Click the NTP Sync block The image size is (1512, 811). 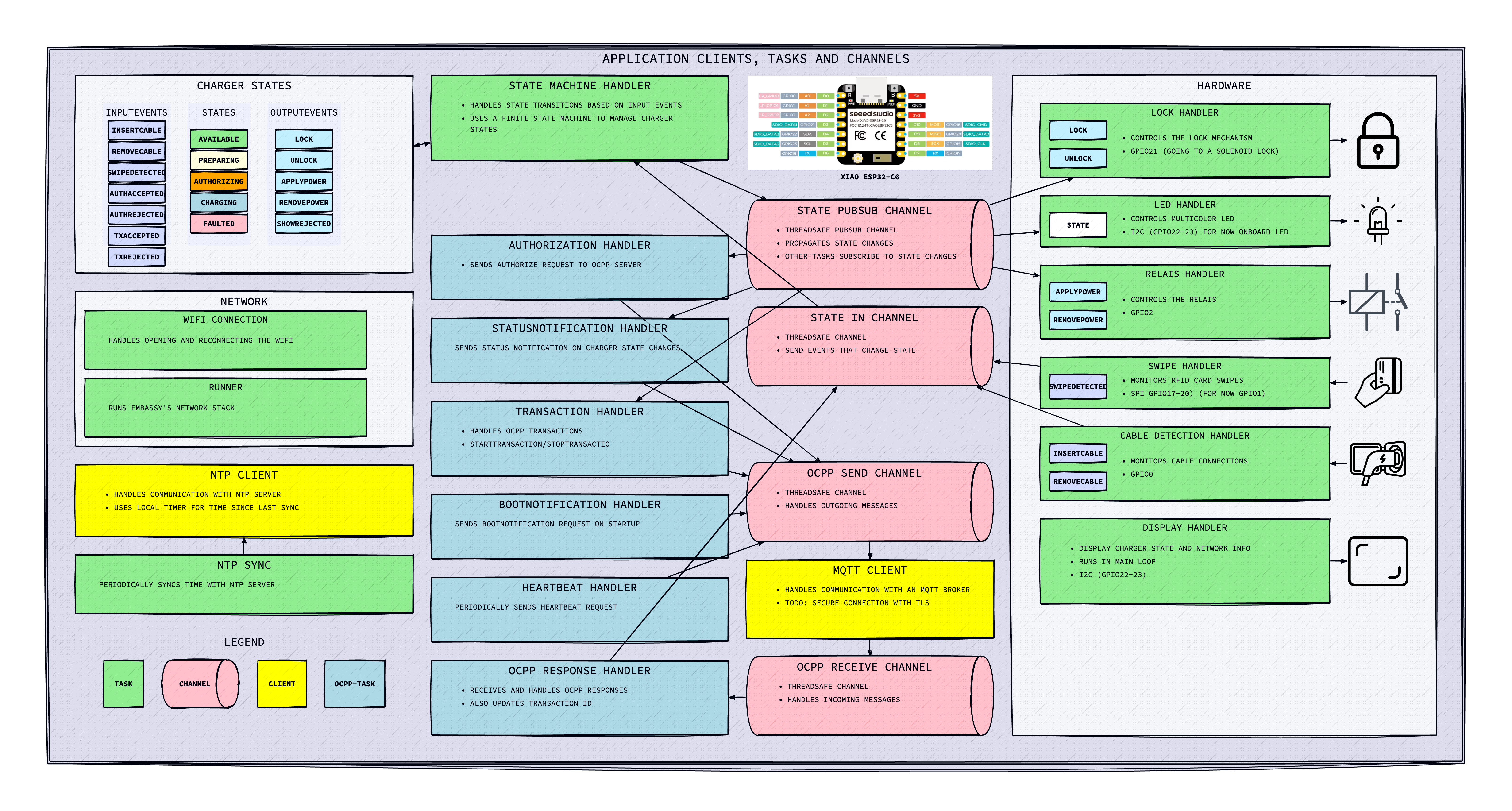244,584
